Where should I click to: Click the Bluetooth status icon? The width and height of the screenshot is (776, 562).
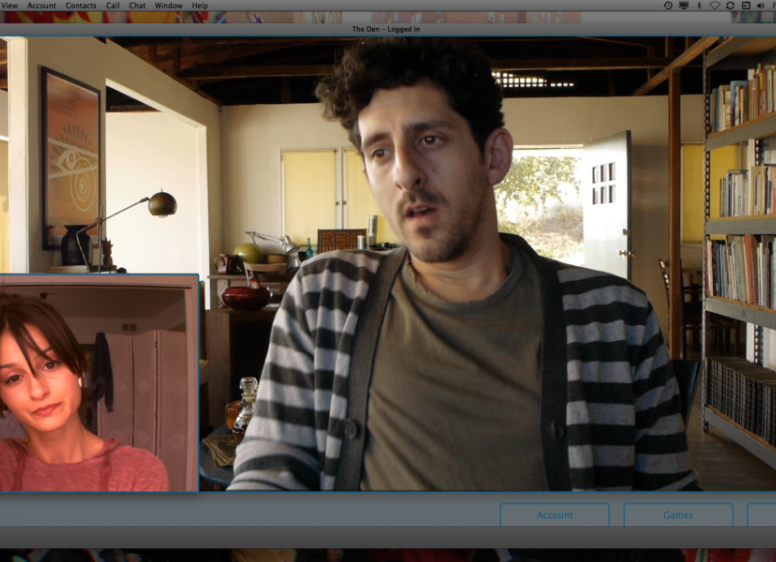(699, 5)
